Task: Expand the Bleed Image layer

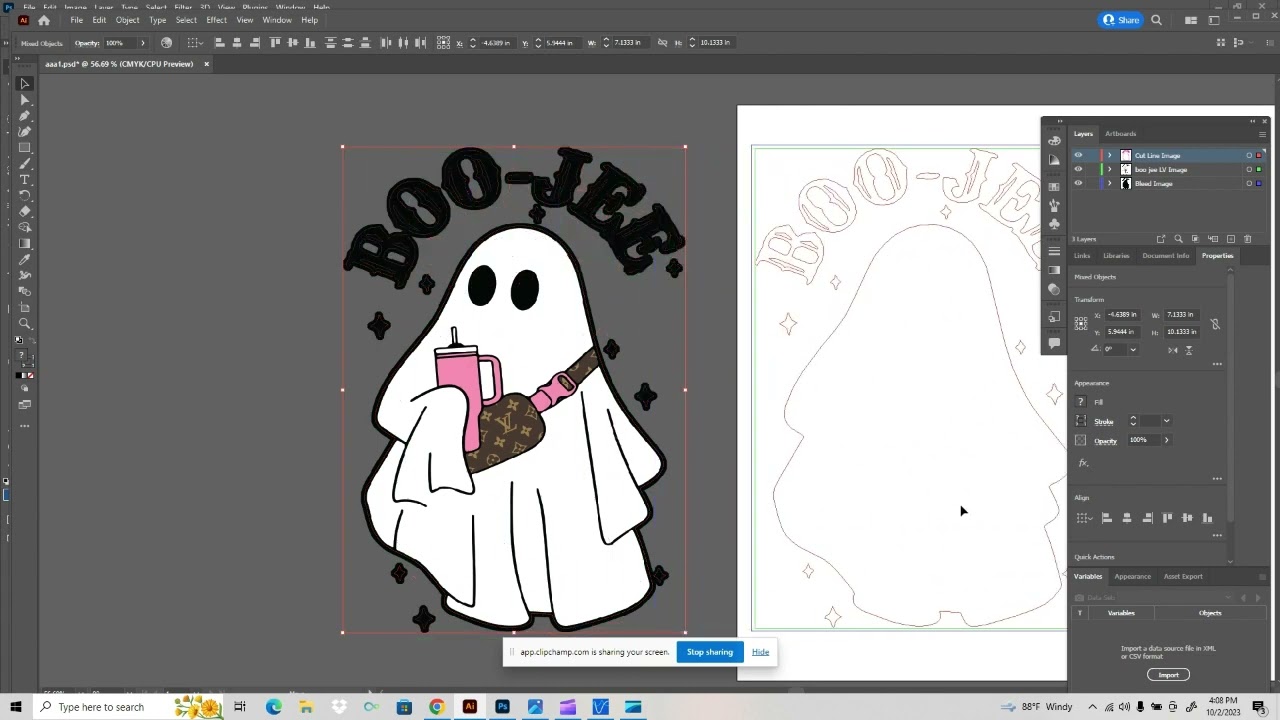Action: pos(1110,184)
